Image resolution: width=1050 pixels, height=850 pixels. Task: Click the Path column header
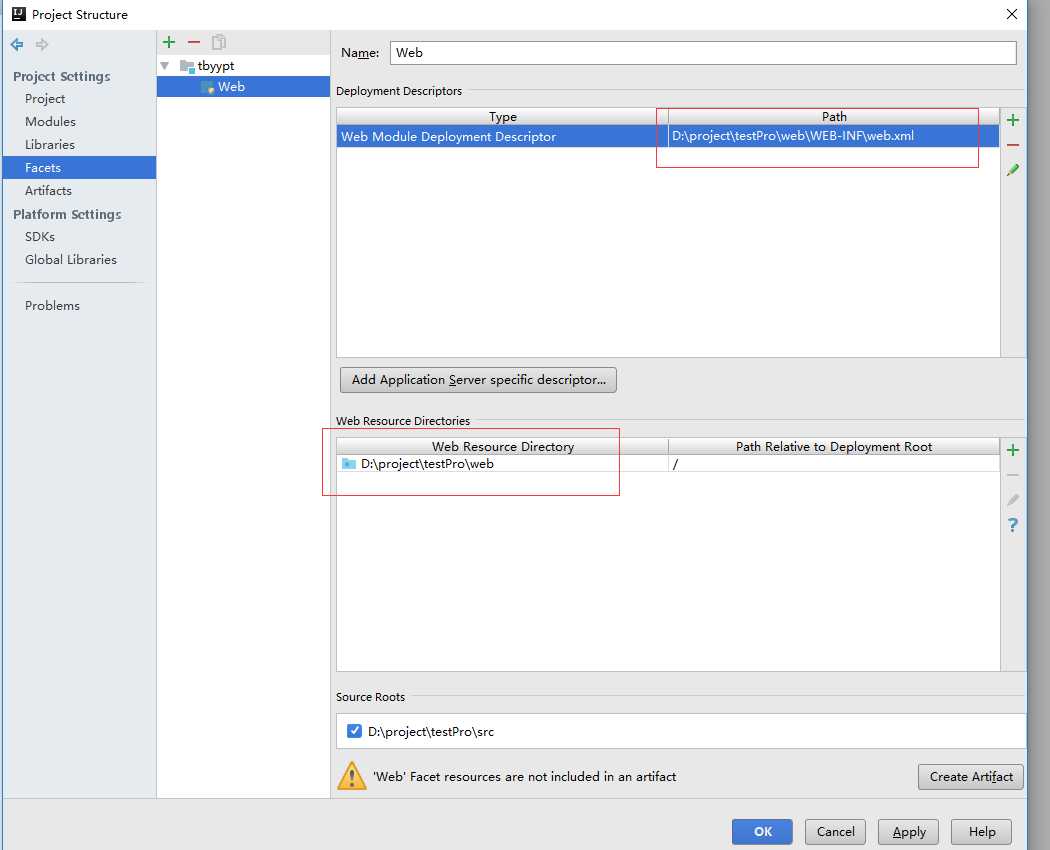click(x=834, y=117)
